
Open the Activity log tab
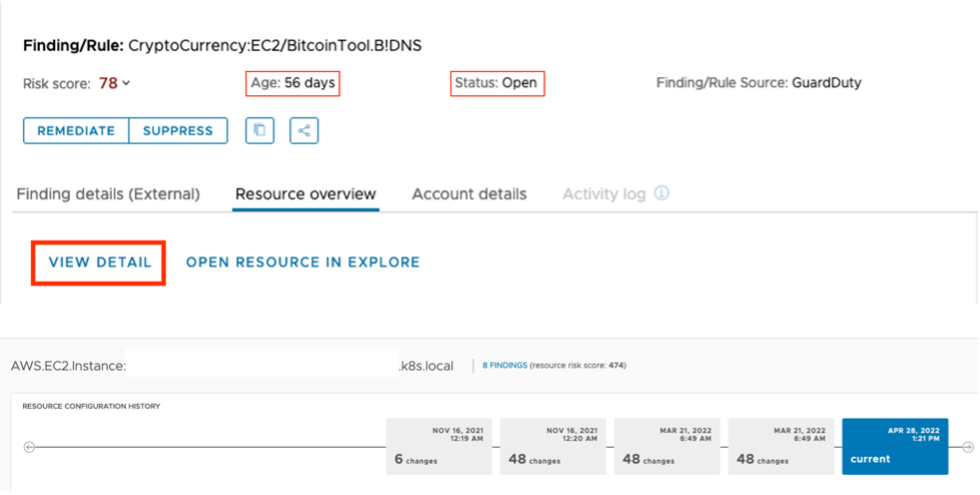click(x=603, y=194)
